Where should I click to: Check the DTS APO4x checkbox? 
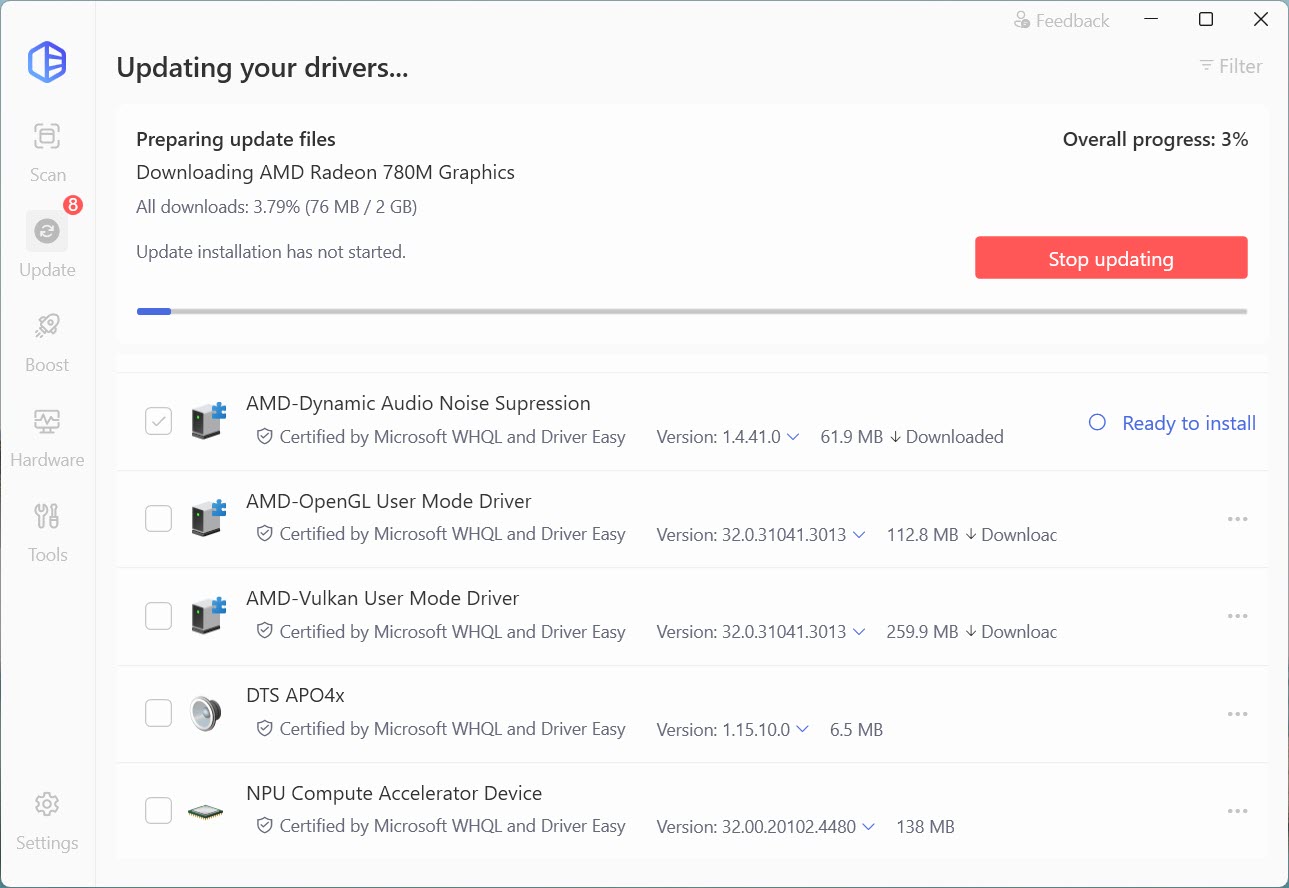click(x=158, y=713)
